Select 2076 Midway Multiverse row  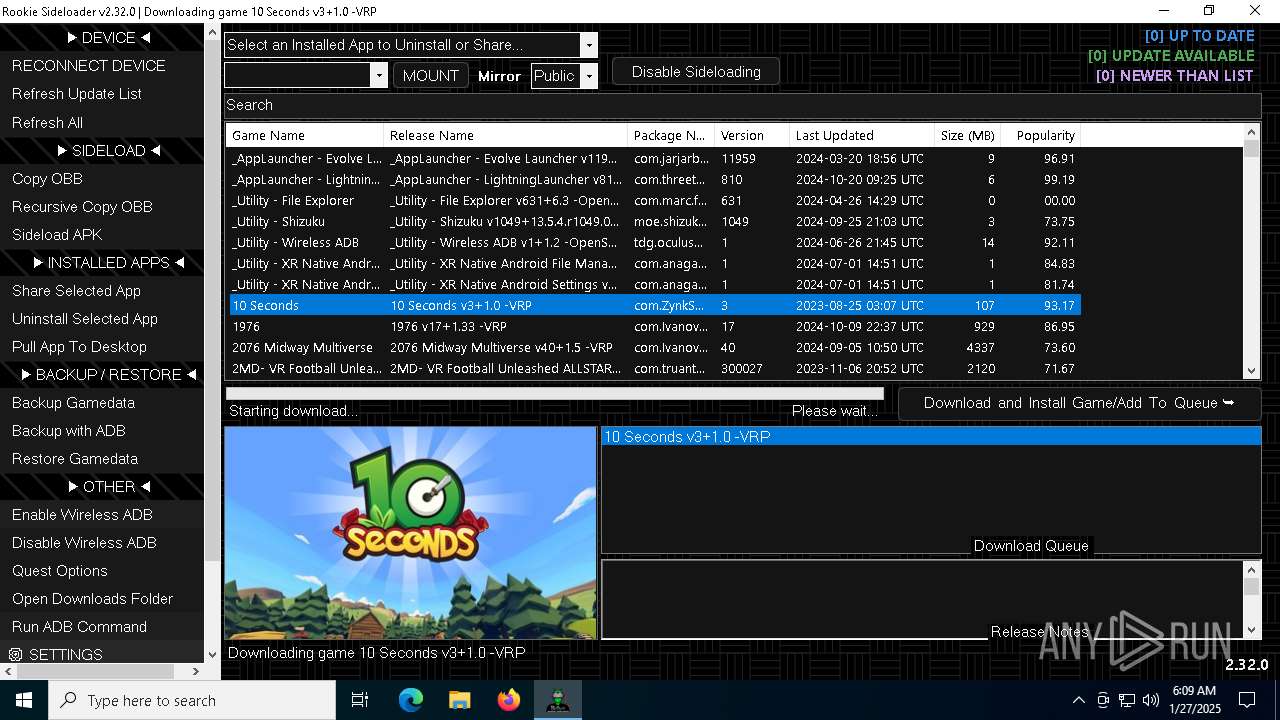click(654, 348)
